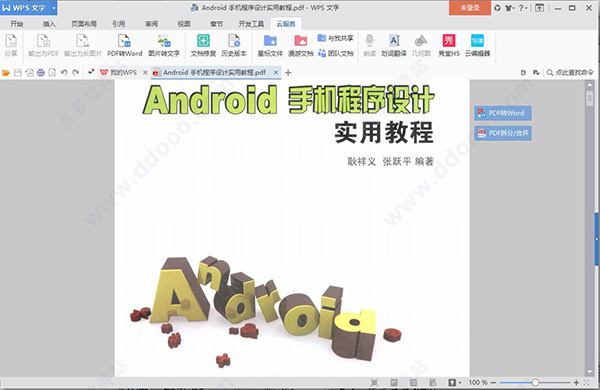Click the print icon in quick toolbar
Viewport: 600px width, 390px height.
[41, 72]
